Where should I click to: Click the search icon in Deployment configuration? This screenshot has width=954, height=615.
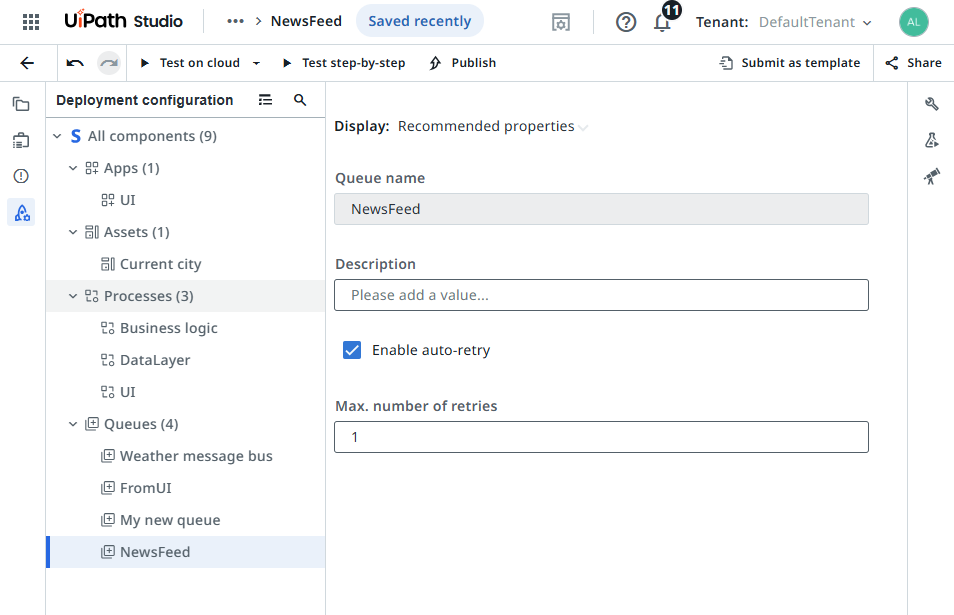300,100
